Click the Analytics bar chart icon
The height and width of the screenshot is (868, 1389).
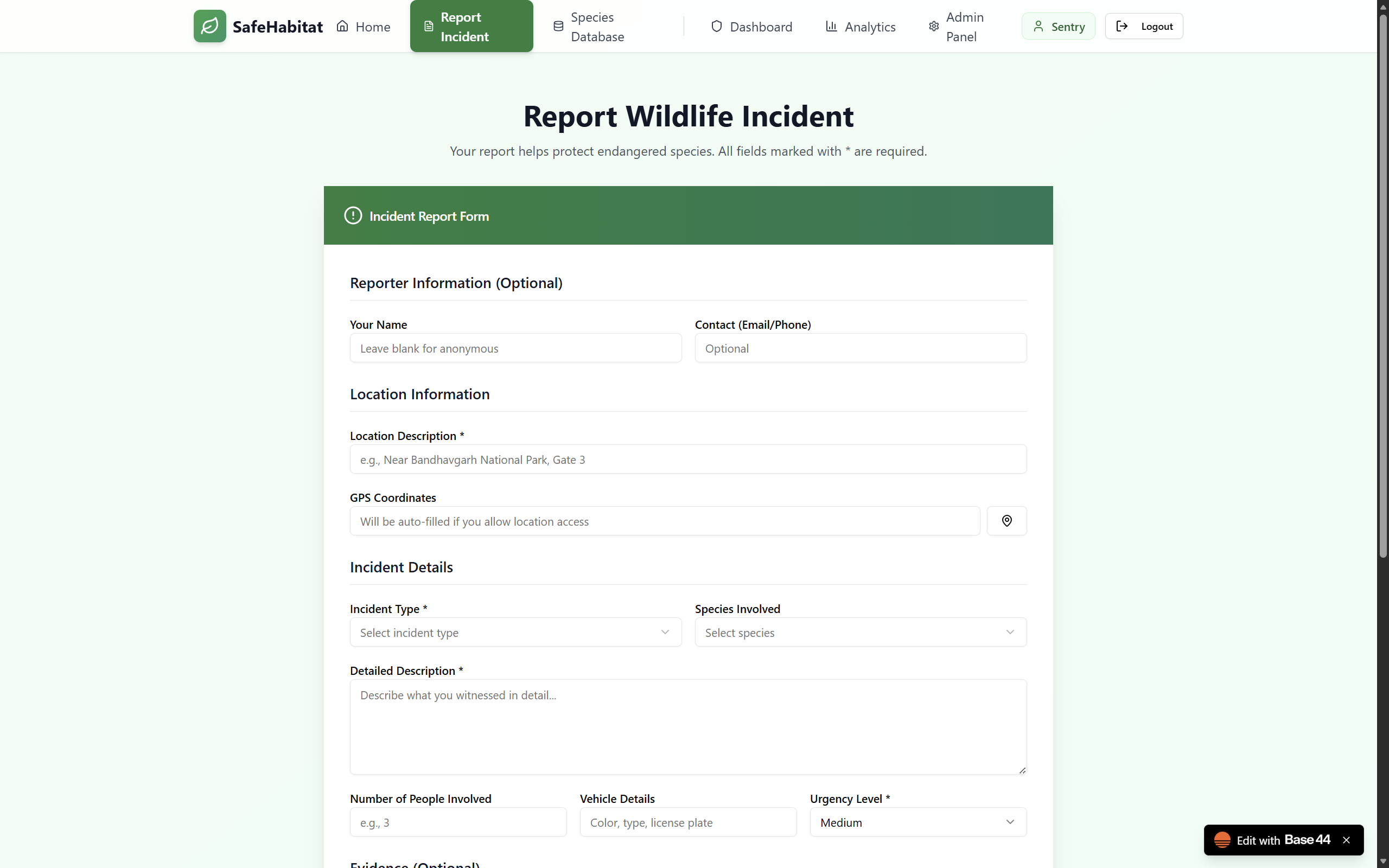[x=831, y=27]
